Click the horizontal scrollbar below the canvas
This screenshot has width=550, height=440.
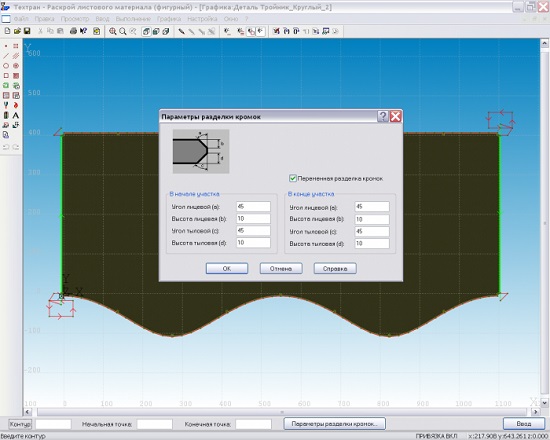[x=282, y=412]
